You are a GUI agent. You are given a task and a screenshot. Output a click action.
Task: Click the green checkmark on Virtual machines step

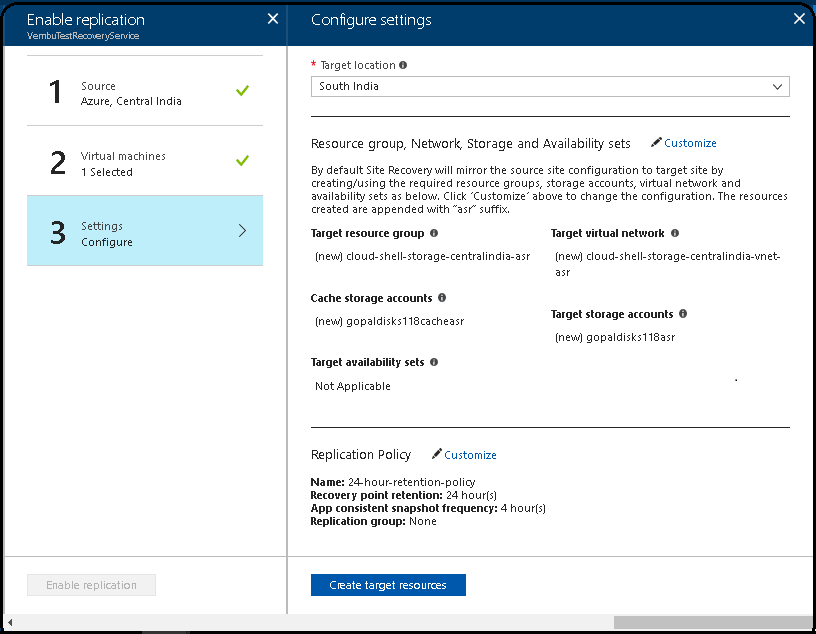click(x=242, y=160)
